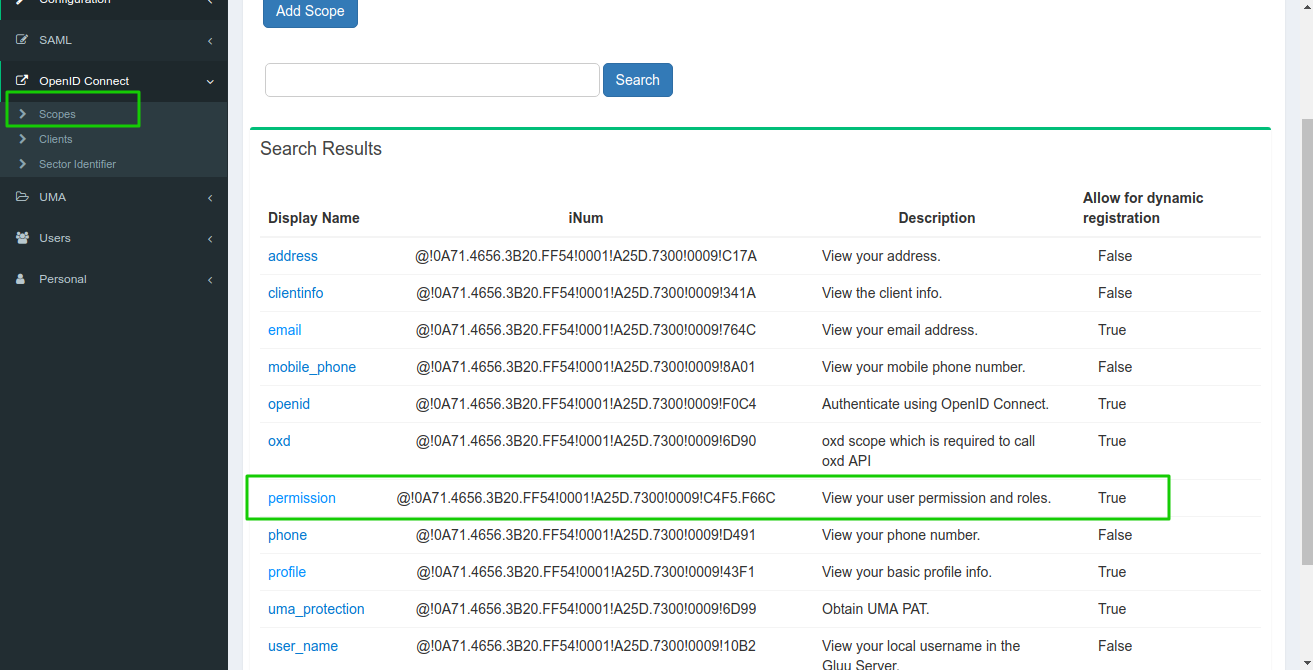Viewport: 1313px width, 670px height.
Task: Click the description 'View your email address.'
Action: 900,330
